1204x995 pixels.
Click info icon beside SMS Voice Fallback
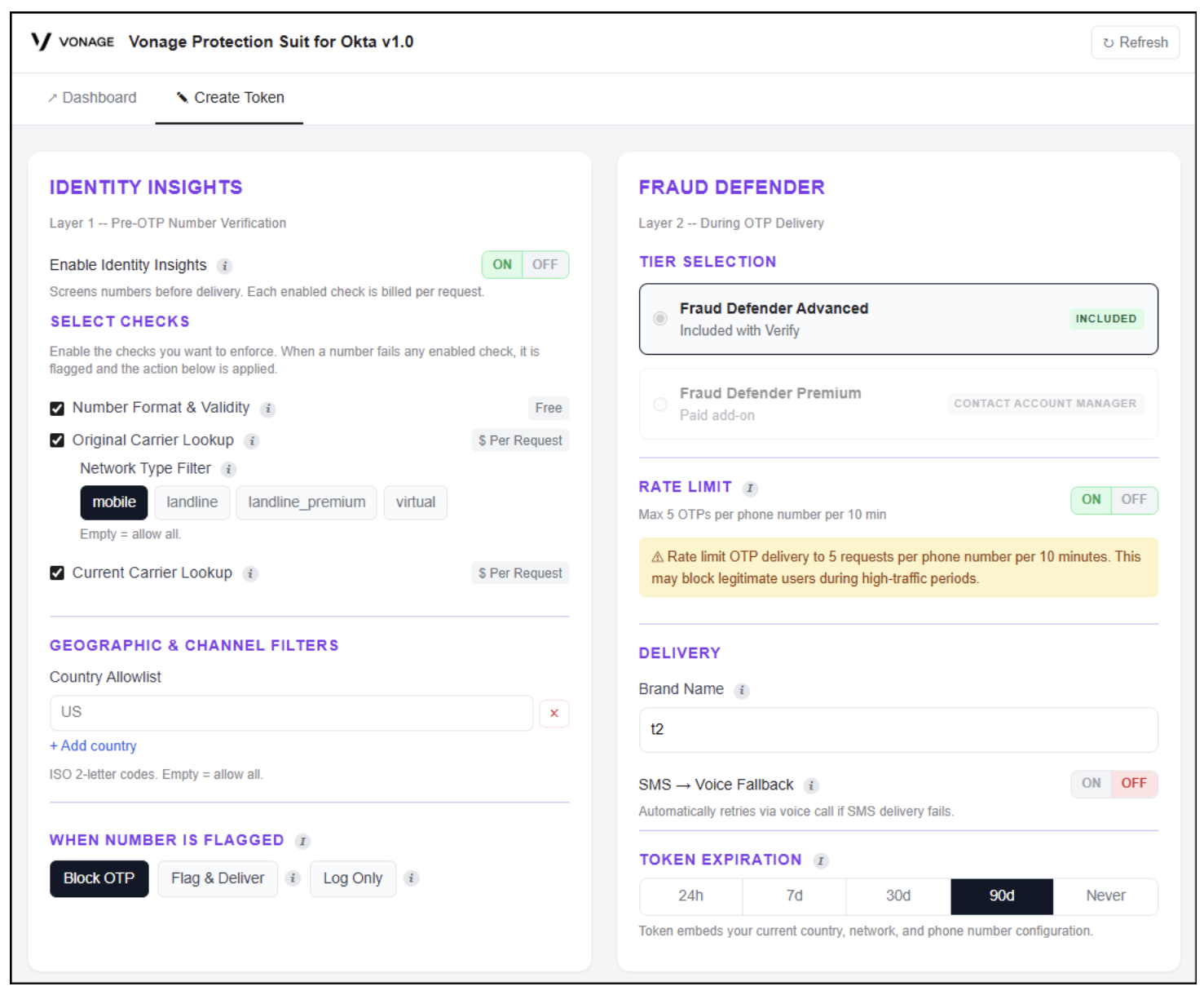coord(811,785)
